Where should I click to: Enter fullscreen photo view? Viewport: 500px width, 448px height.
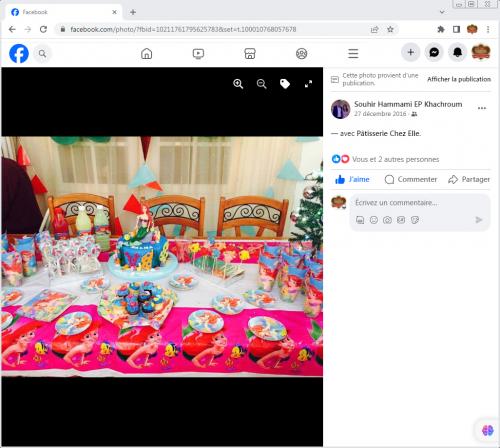click(x=308, y=84)
